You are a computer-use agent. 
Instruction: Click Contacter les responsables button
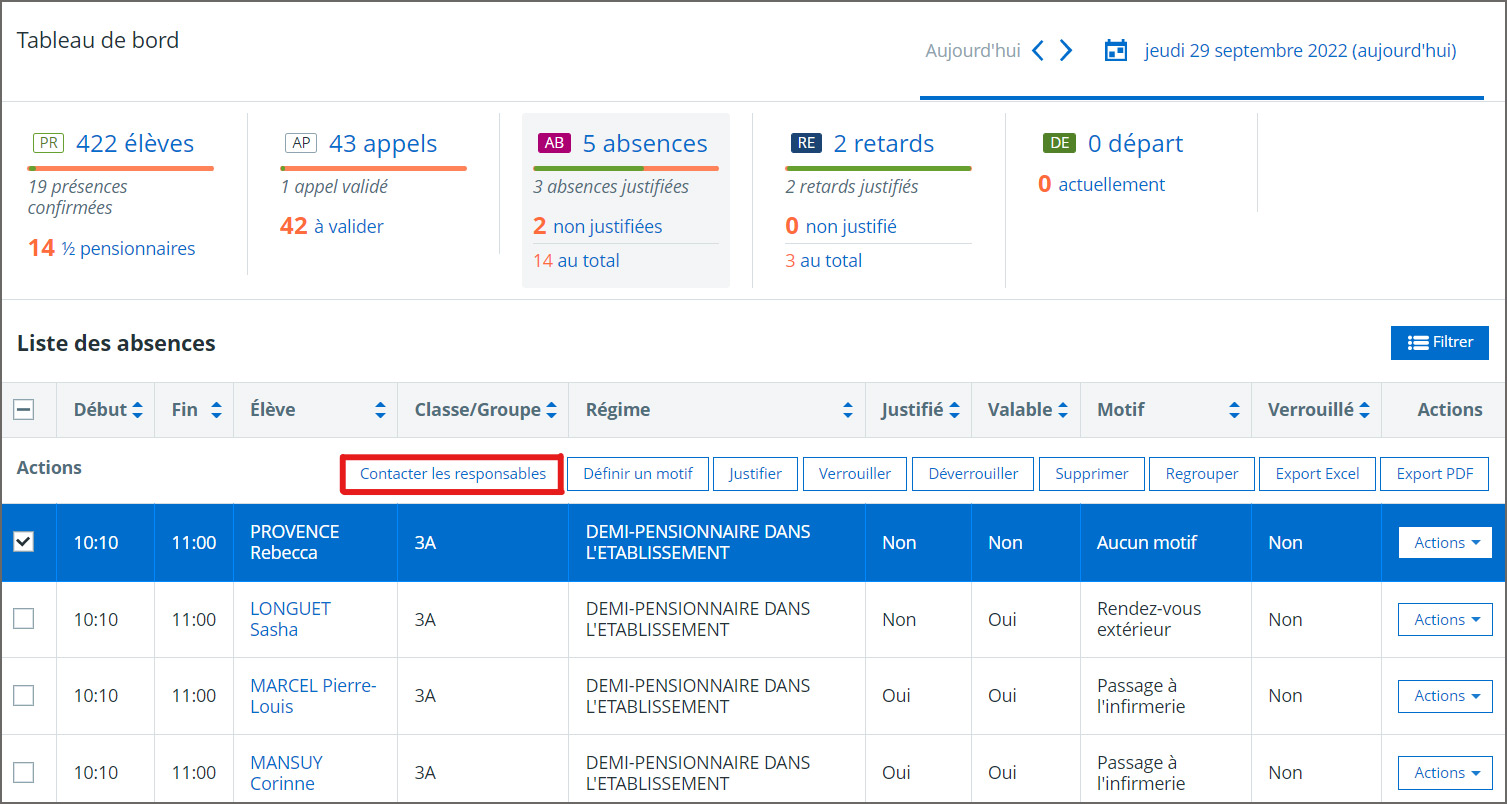[x=453, y=474]
